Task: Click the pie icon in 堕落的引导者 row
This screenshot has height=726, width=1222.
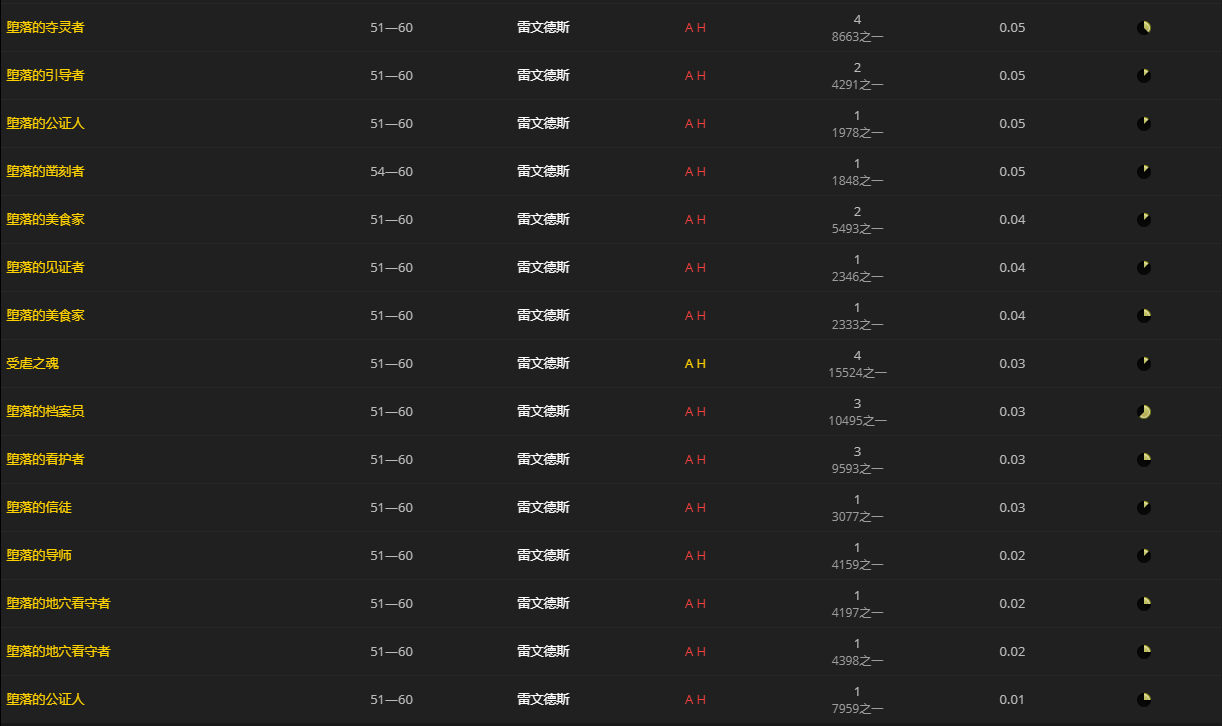Action: [1144, 75]
